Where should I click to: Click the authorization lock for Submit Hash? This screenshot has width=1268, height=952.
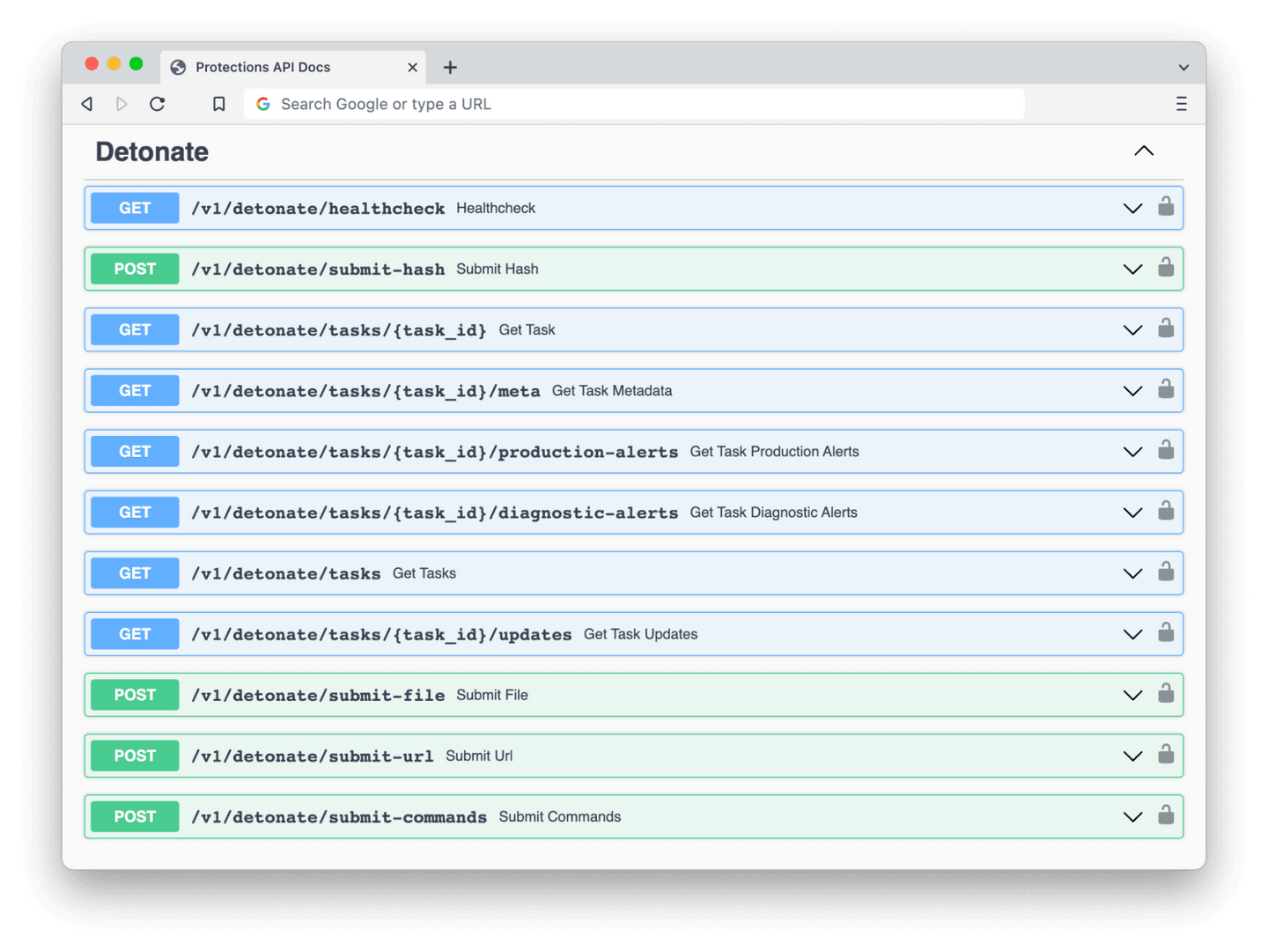[x=1165, y=268]
